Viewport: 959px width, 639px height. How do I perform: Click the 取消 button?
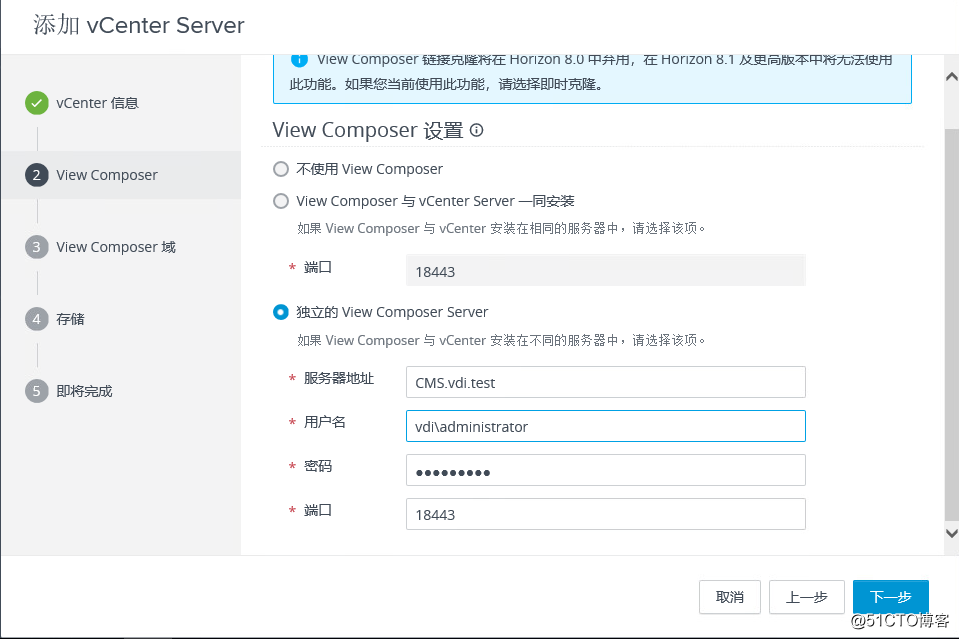click(730, 597)
